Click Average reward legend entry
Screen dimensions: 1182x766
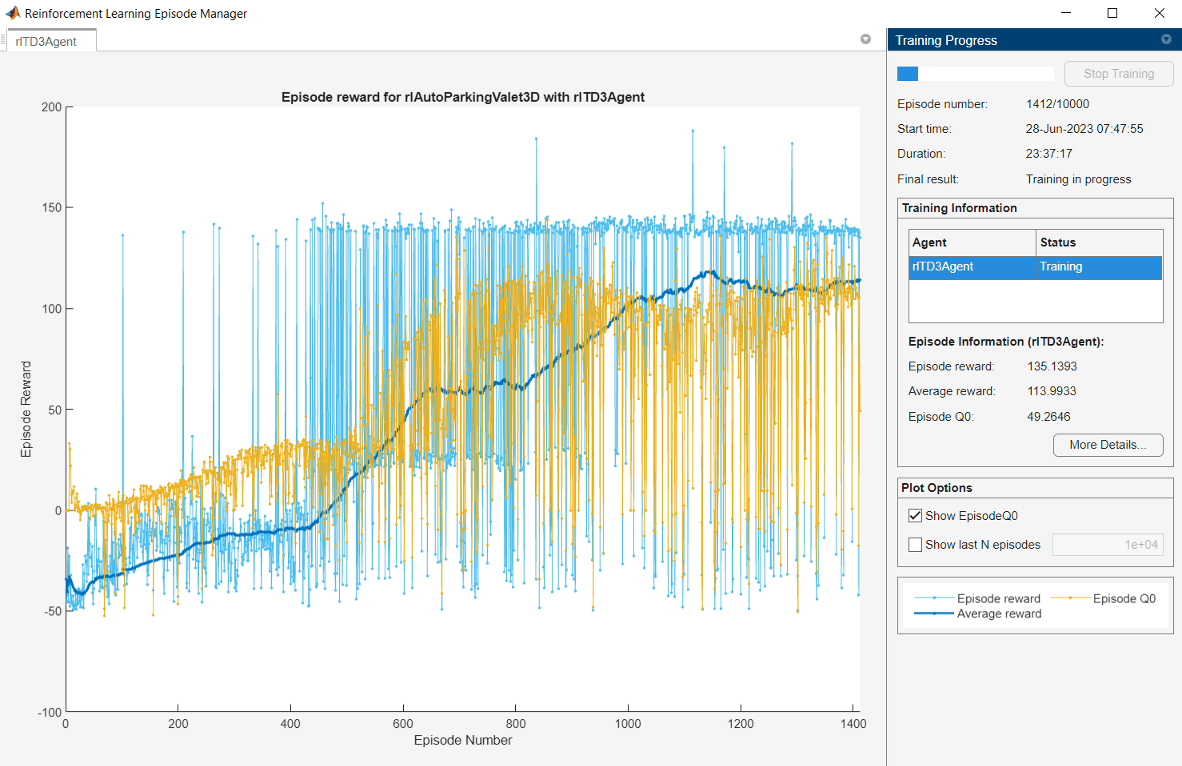(x=999, y=613)
